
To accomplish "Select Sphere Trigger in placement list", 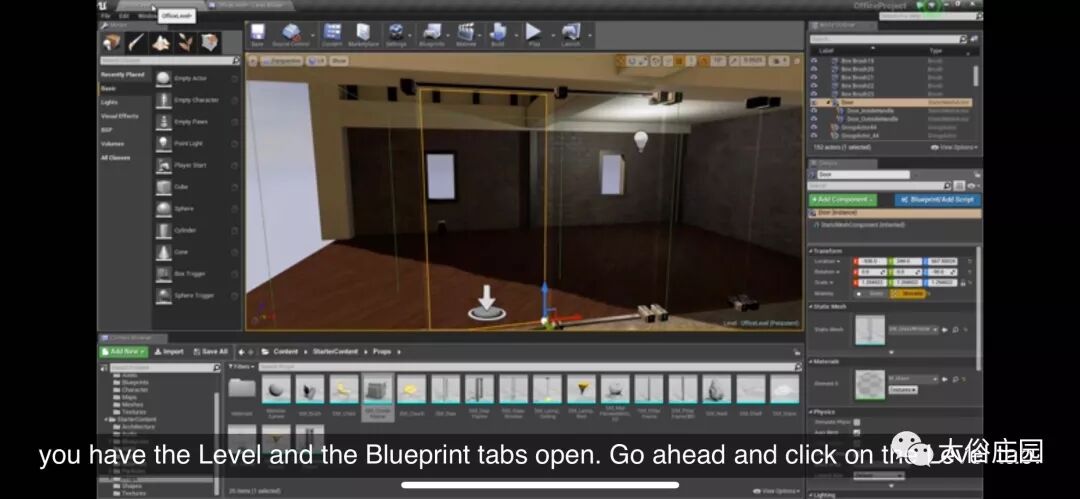I will 196,296.
